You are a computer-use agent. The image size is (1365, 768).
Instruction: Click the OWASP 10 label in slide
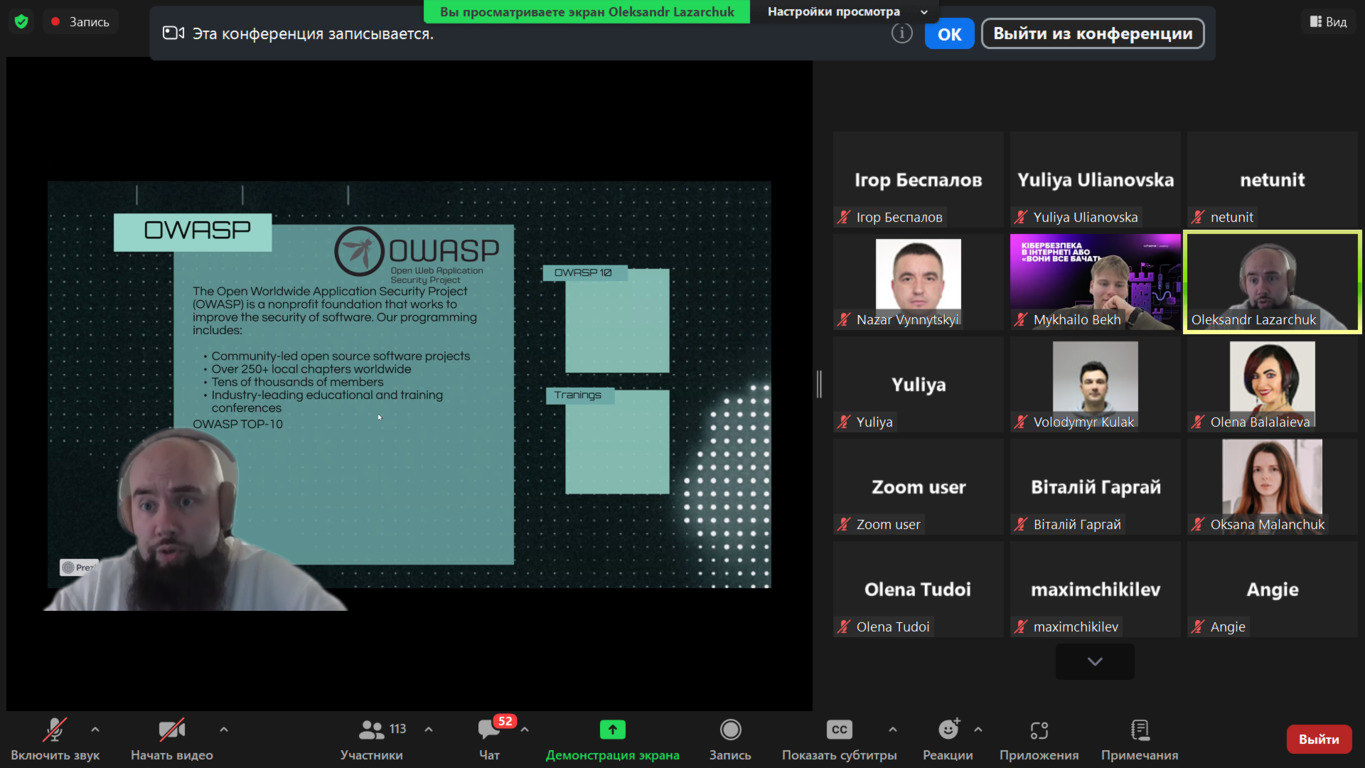[x=584, y=272]
